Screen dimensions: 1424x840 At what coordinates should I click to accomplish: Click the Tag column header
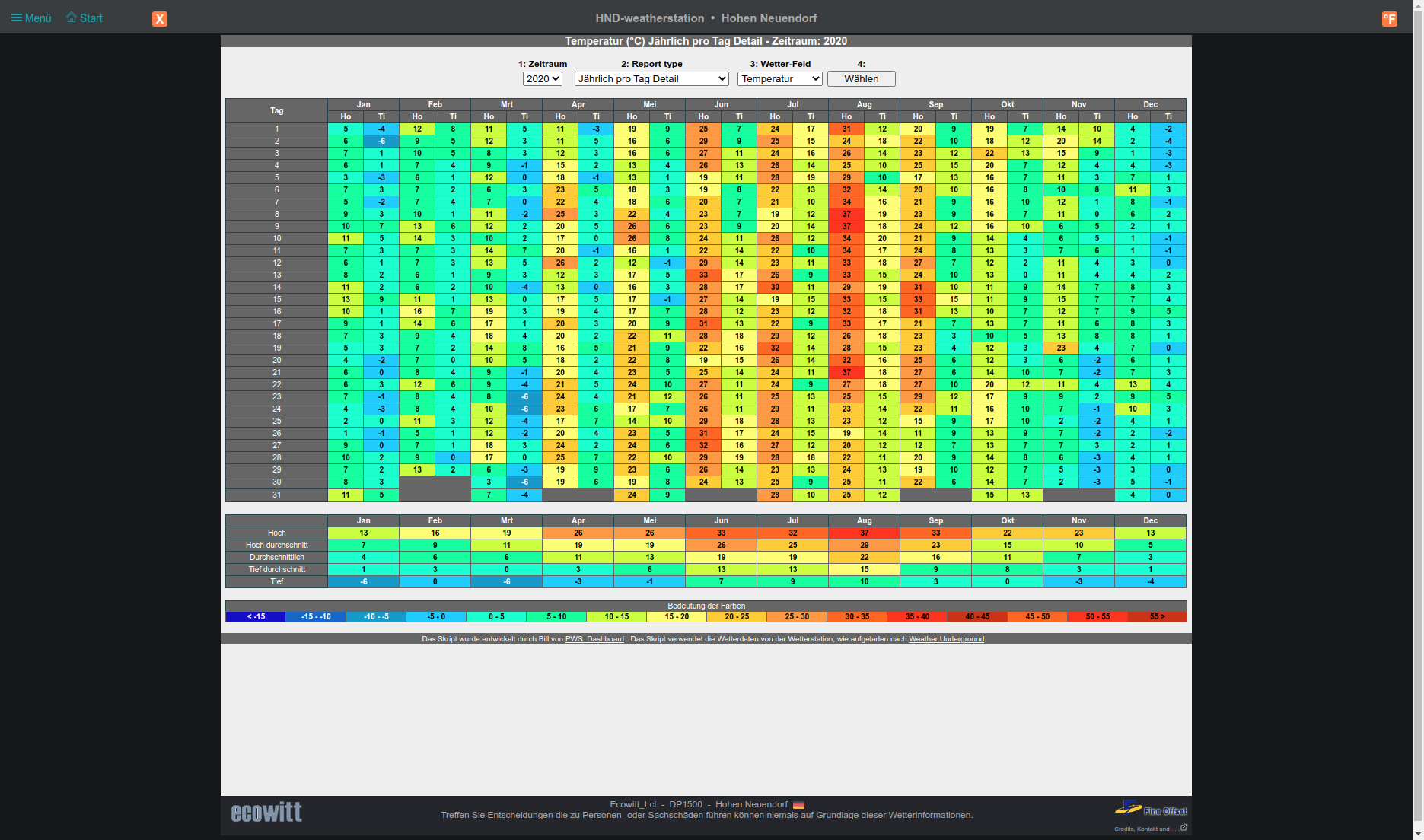(276, 110)
